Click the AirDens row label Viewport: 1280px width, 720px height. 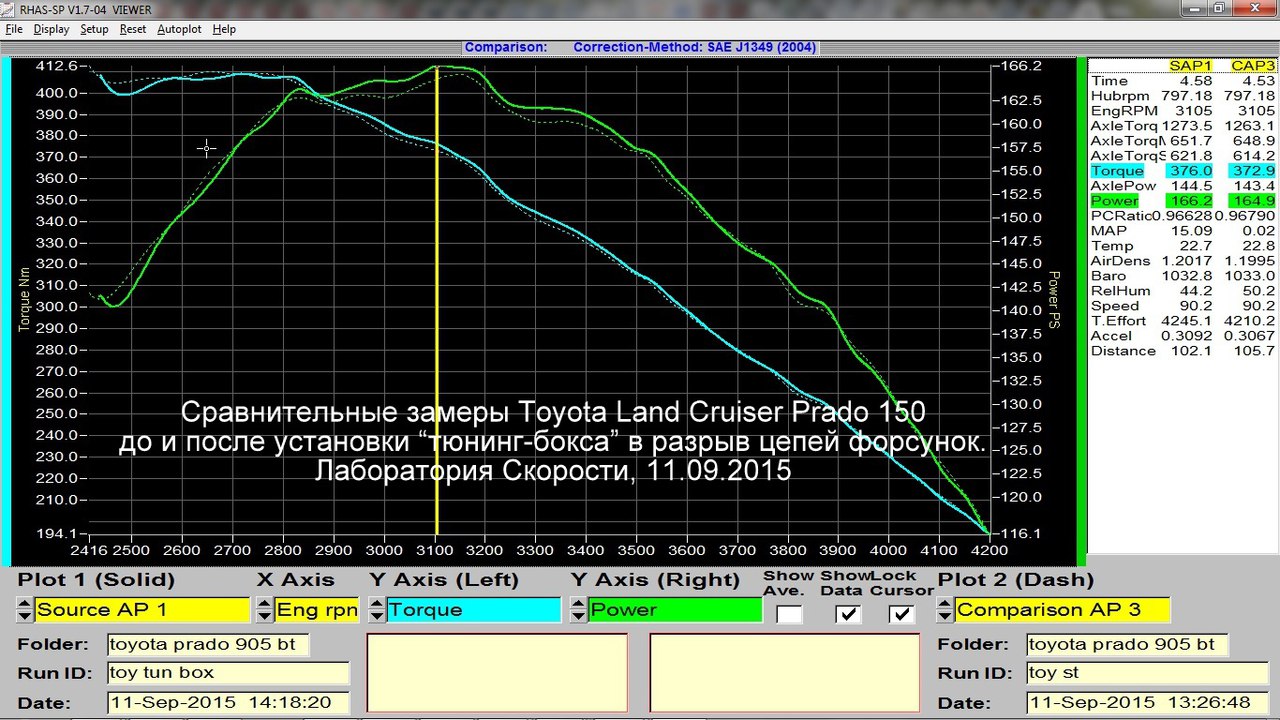point(1117,261)
